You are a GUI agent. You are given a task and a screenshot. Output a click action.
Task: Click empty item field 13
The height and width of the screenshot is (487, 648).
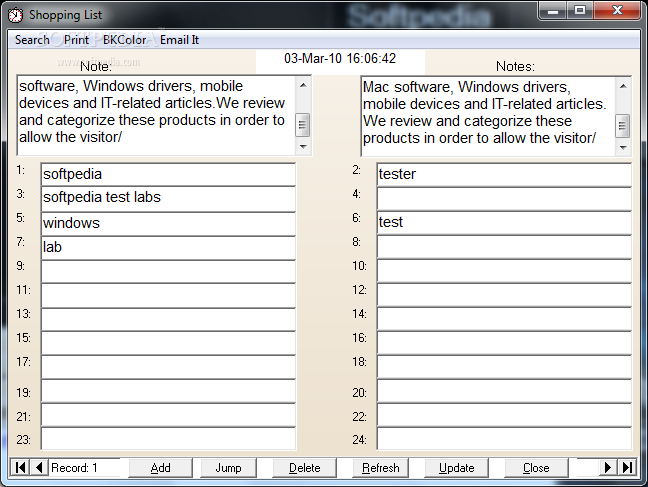pos(168,320)
